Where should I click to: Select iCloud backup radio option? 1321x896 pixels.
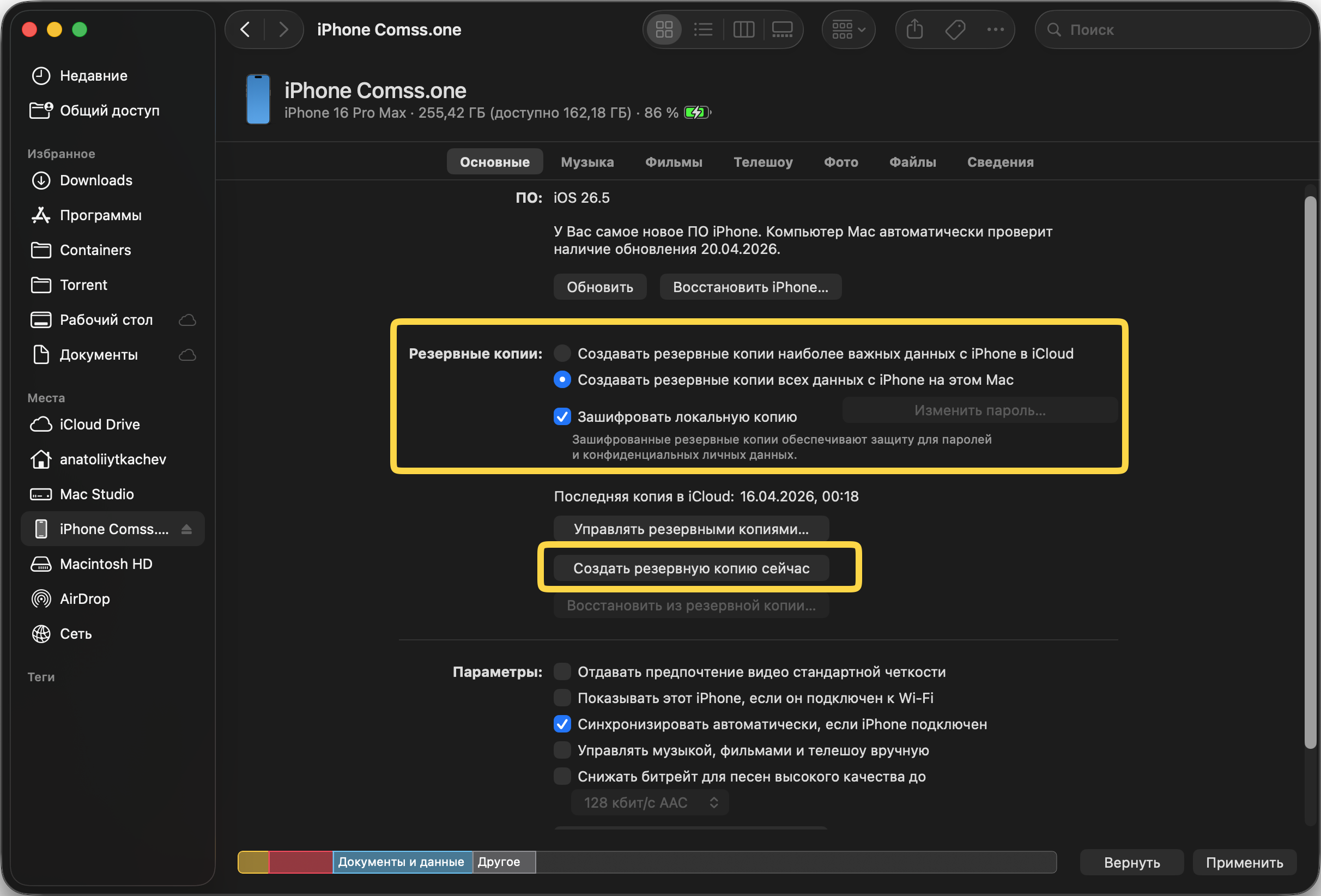pos(562,353)
